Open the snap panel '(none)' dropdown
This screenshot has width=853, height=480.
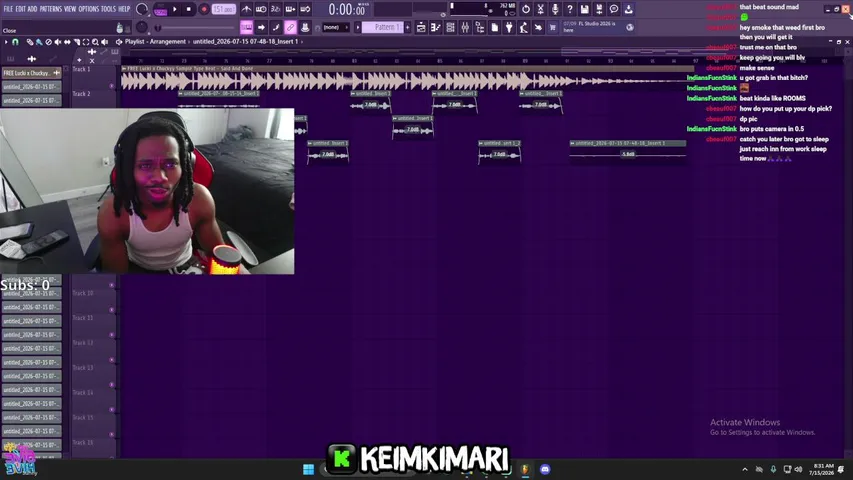(x=336, y=27)
